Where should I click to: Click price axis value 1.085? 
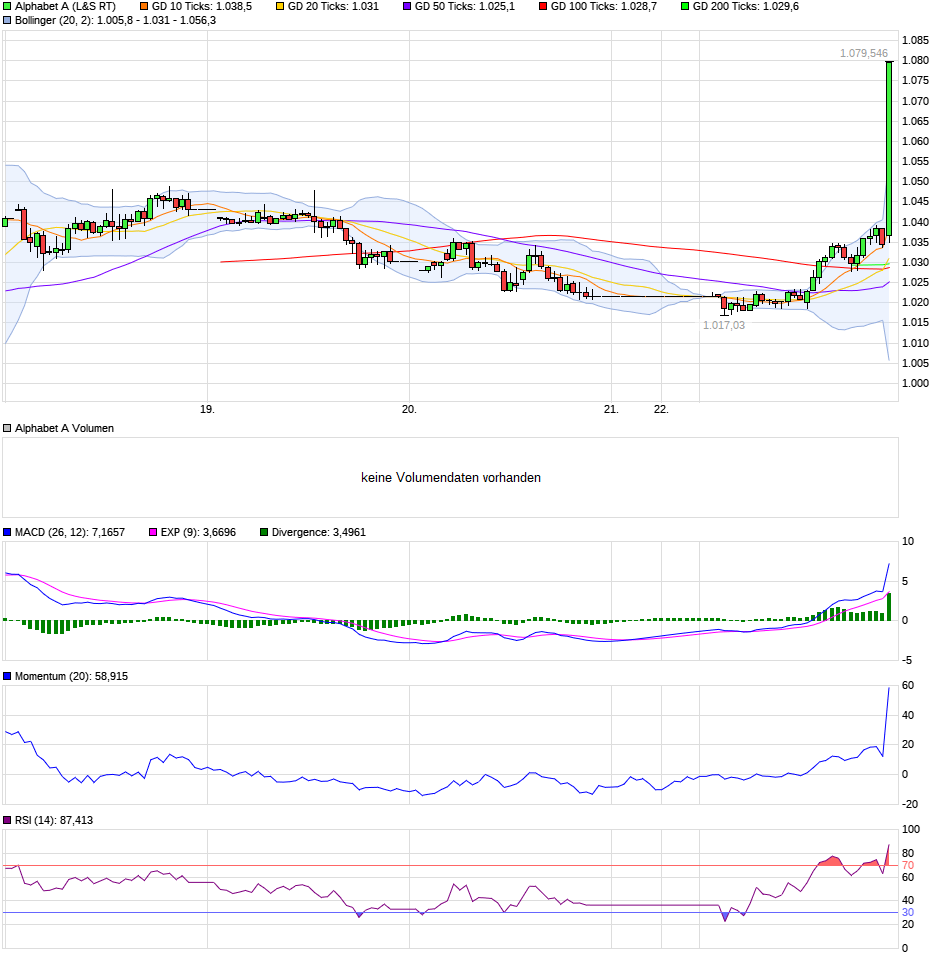(x=916, y=41)
